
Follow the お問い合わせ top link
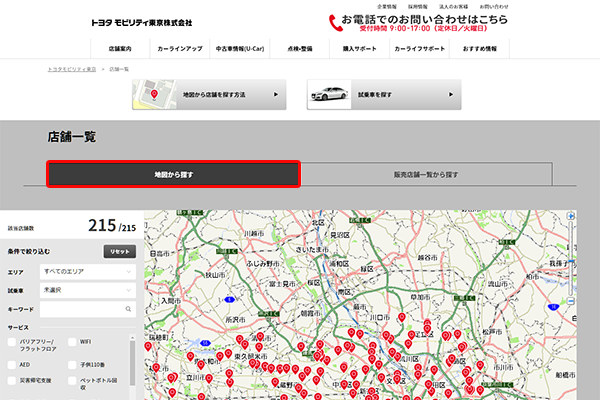pyautogui.click(x=494, y=7)
